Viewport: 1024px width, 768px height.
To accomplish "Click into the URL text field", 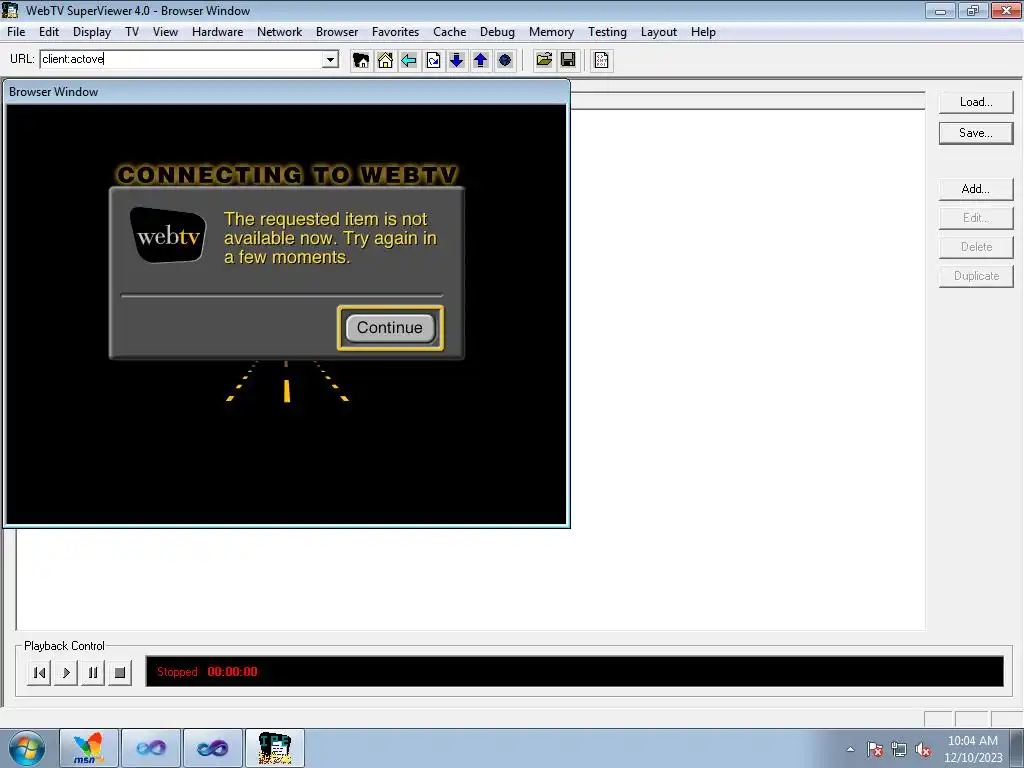I will coord(182,59).
